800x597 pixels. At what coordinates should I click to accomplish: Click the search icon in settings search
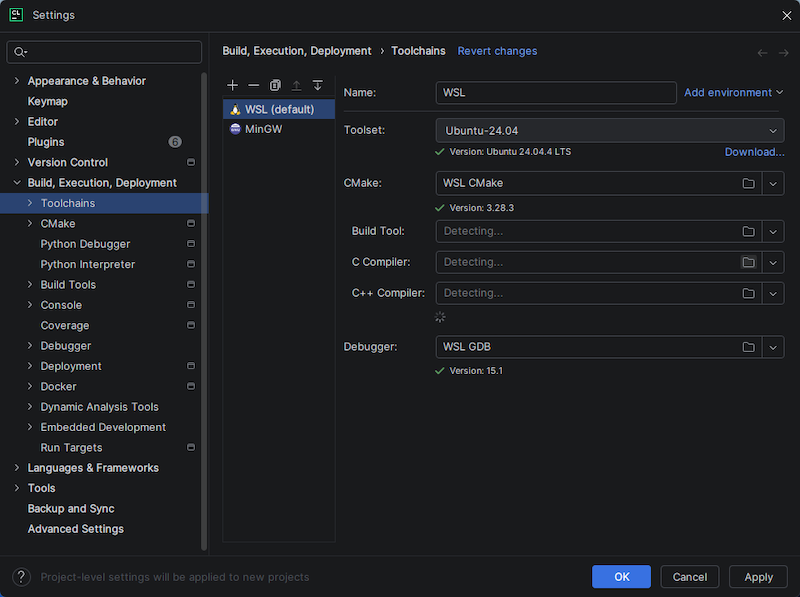tap(20, 52)
